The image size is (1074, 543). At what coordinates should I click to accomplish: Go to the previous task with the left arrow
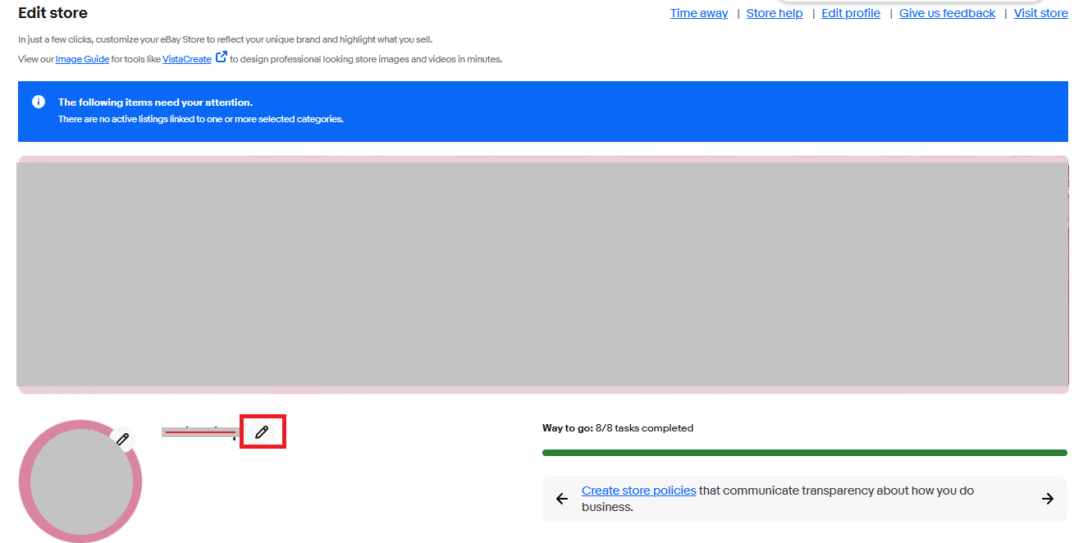(562, 498)
